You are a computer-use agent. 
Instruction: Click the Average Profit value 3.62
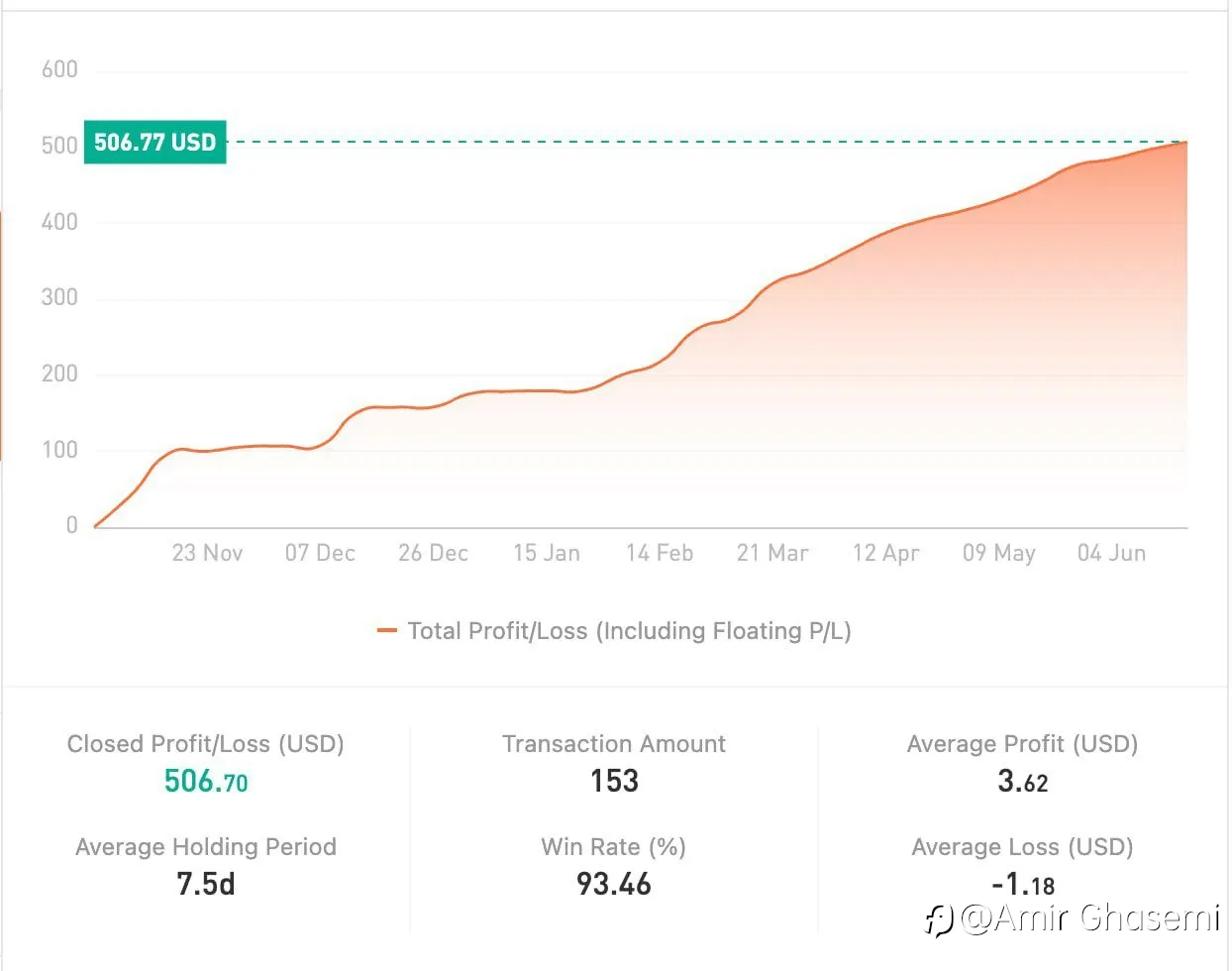(x=1022, y=782)
